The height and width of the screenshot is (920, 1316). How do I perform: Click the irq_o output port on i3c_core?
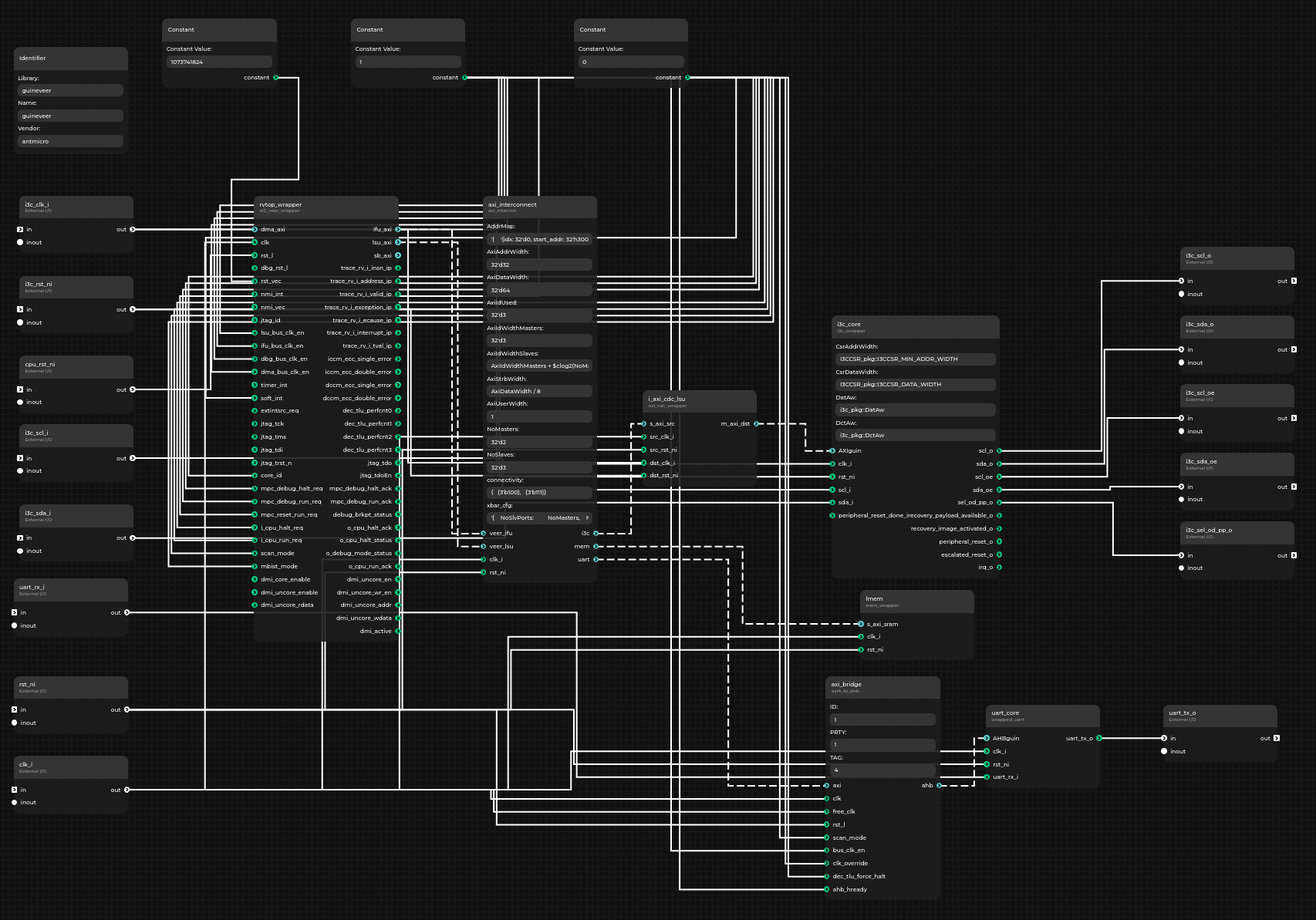point(999,567)
